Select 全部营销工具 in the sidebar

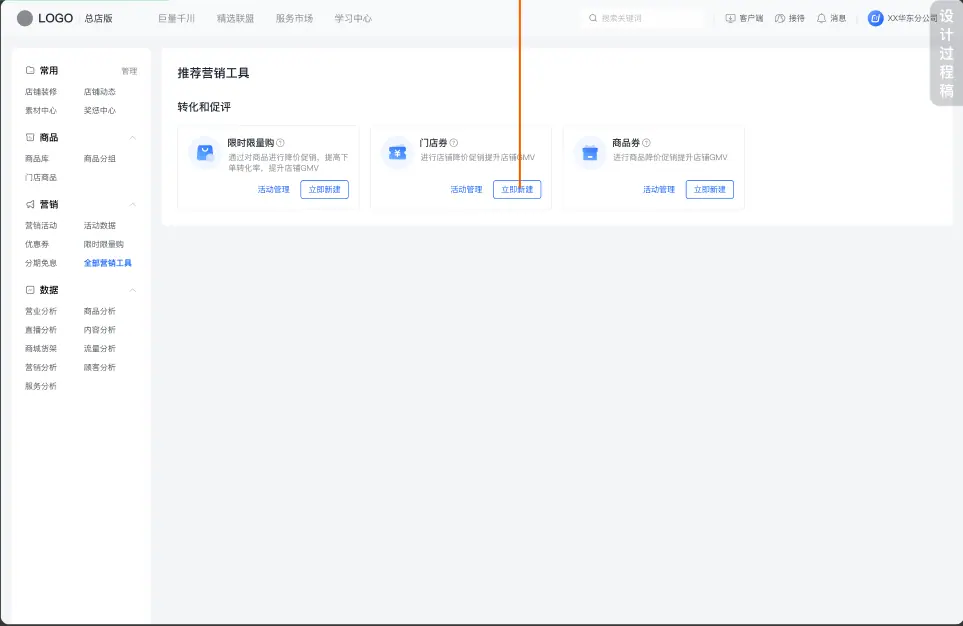pos(107,263)
